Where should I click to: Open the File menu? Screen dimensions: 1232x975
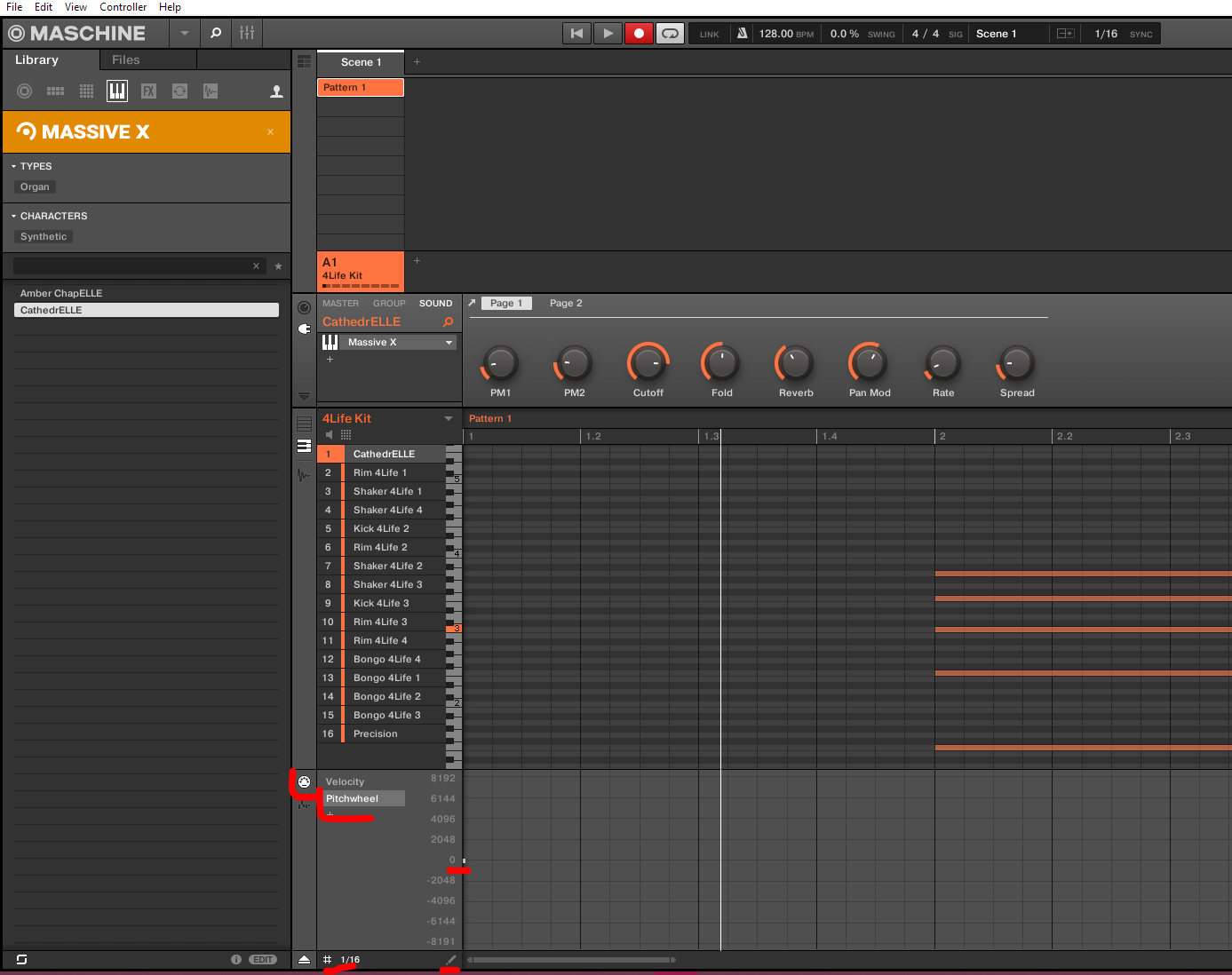point(14,7)
